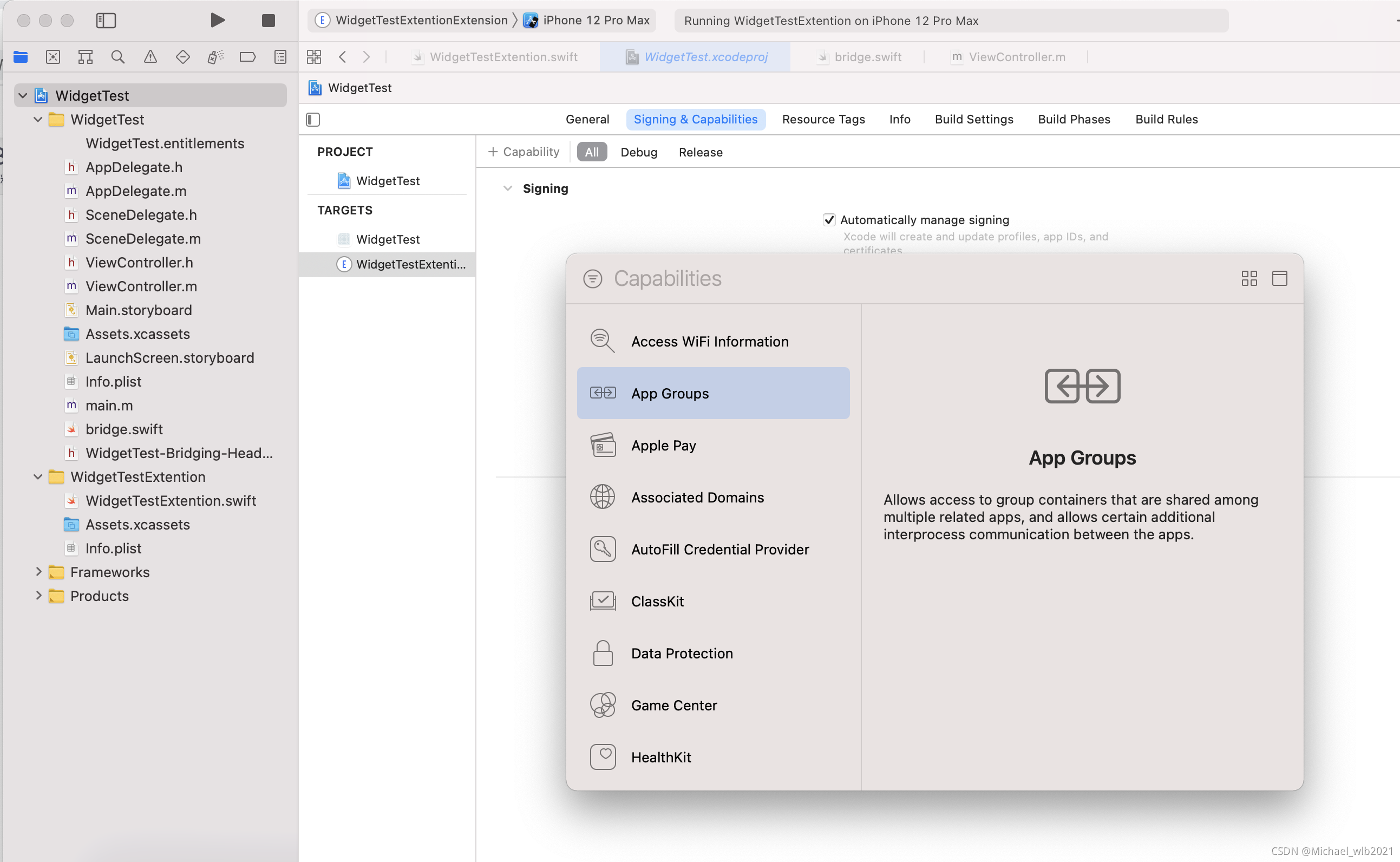
Task: Toggle Automatically manage signing checkbox
Action: pos(829,220)
